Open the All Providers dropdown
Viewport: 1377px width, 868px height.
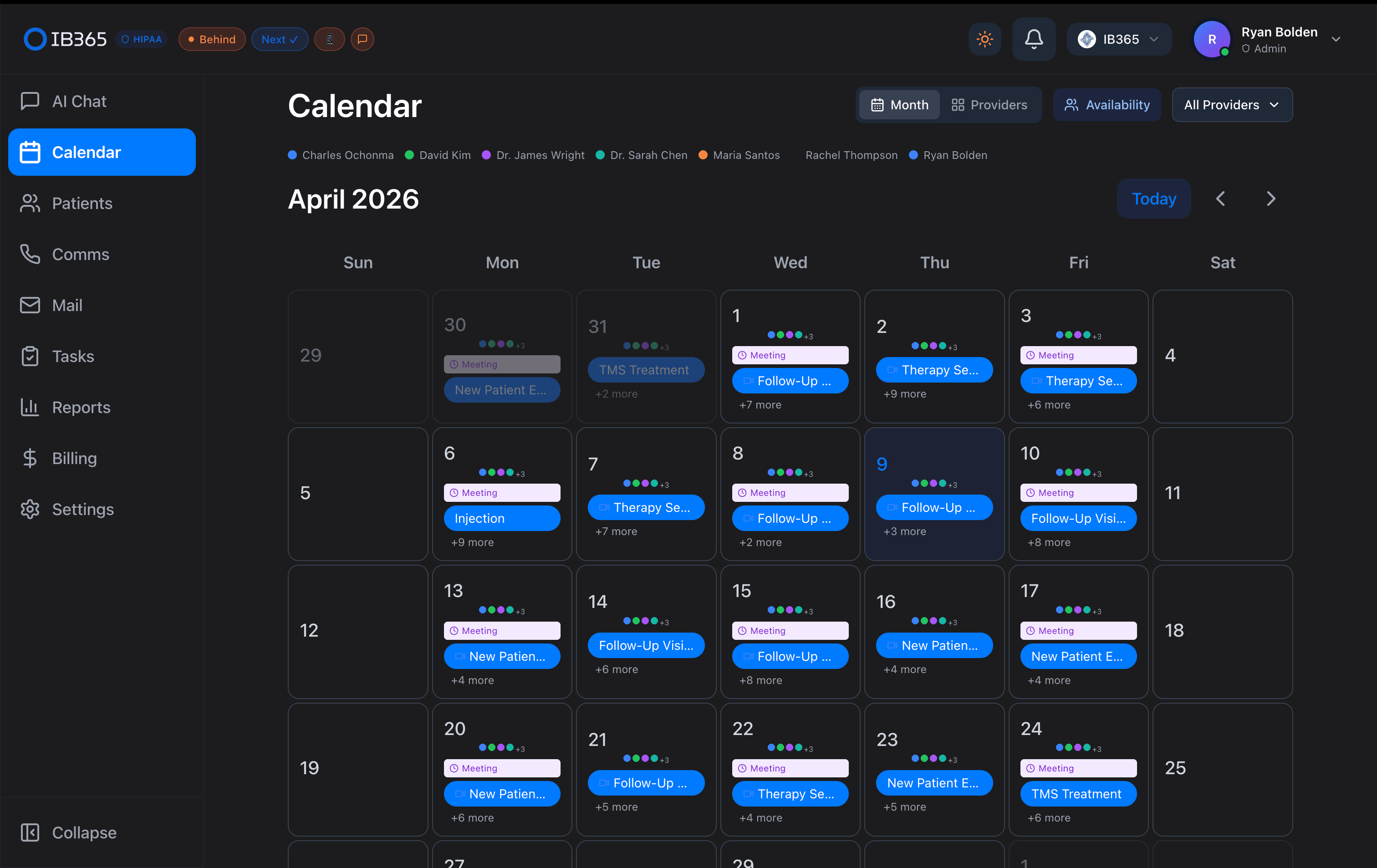pos(1232,105)
